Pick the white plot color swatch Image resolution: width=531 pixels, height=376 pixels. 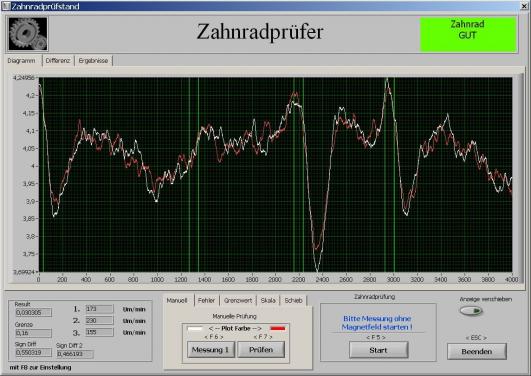195,328
